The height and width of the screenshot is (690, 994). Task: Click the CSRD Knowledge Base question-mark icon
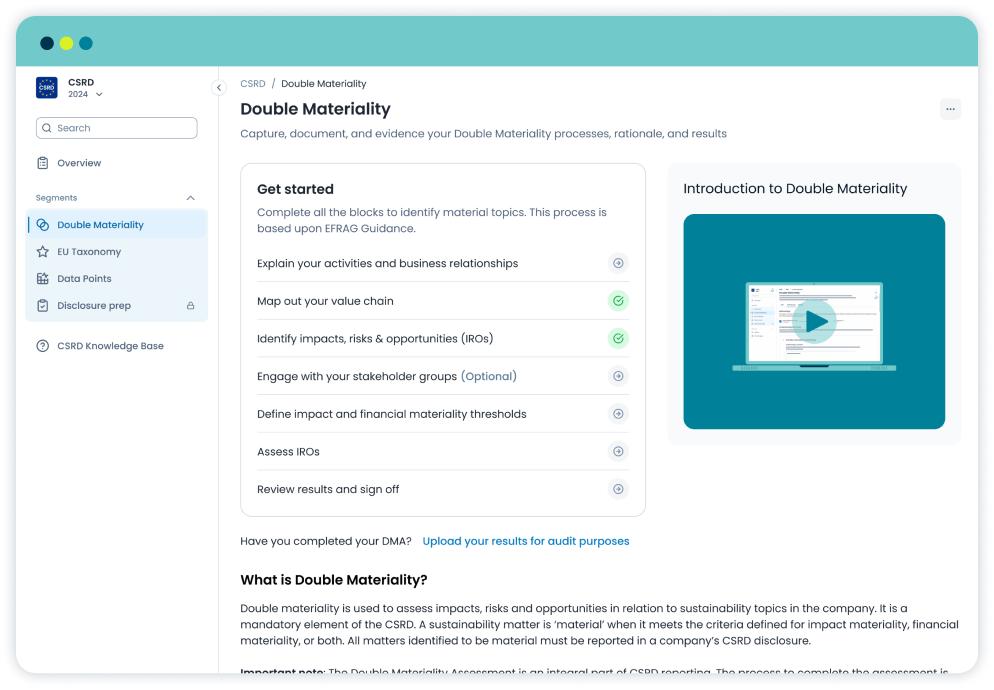(x=42, y=346)
